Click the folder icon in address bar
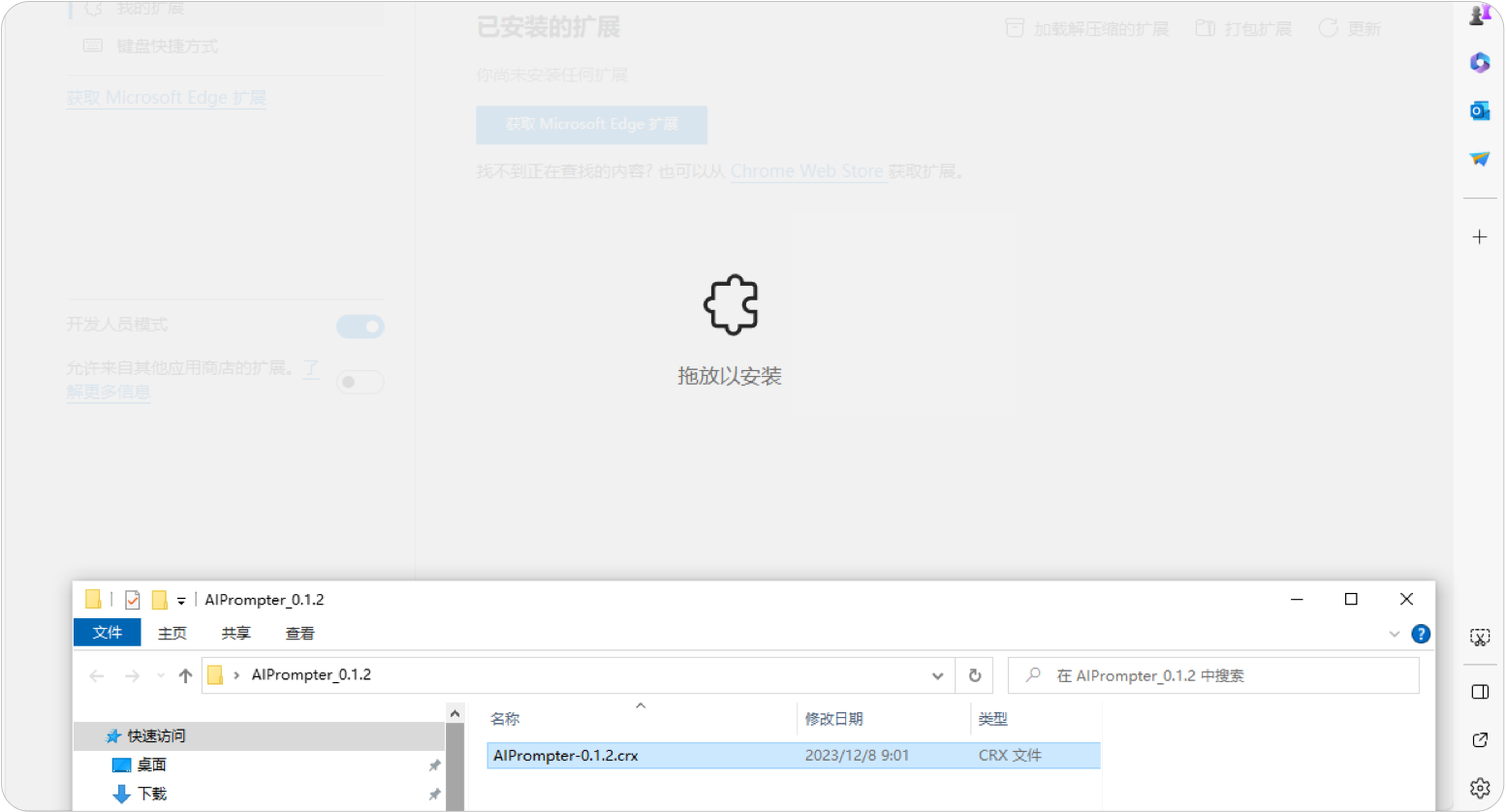 pos(215,675)
